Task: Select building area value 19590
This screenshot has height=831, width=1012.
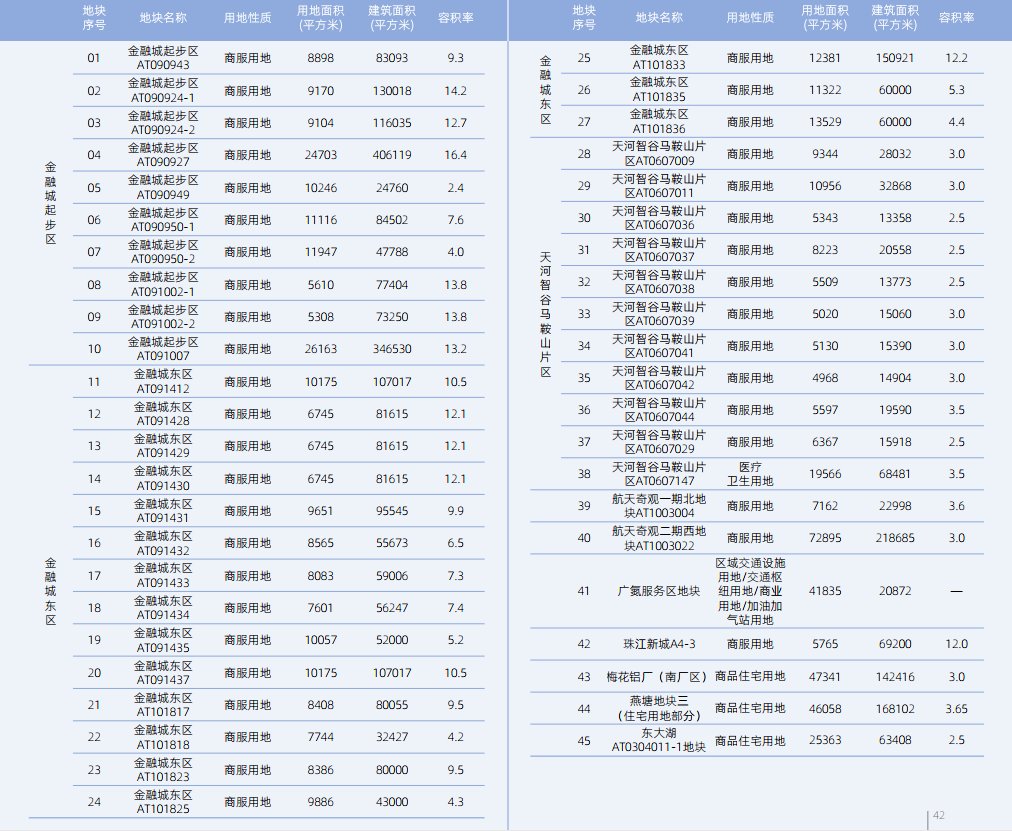Action: click(895, 410)
